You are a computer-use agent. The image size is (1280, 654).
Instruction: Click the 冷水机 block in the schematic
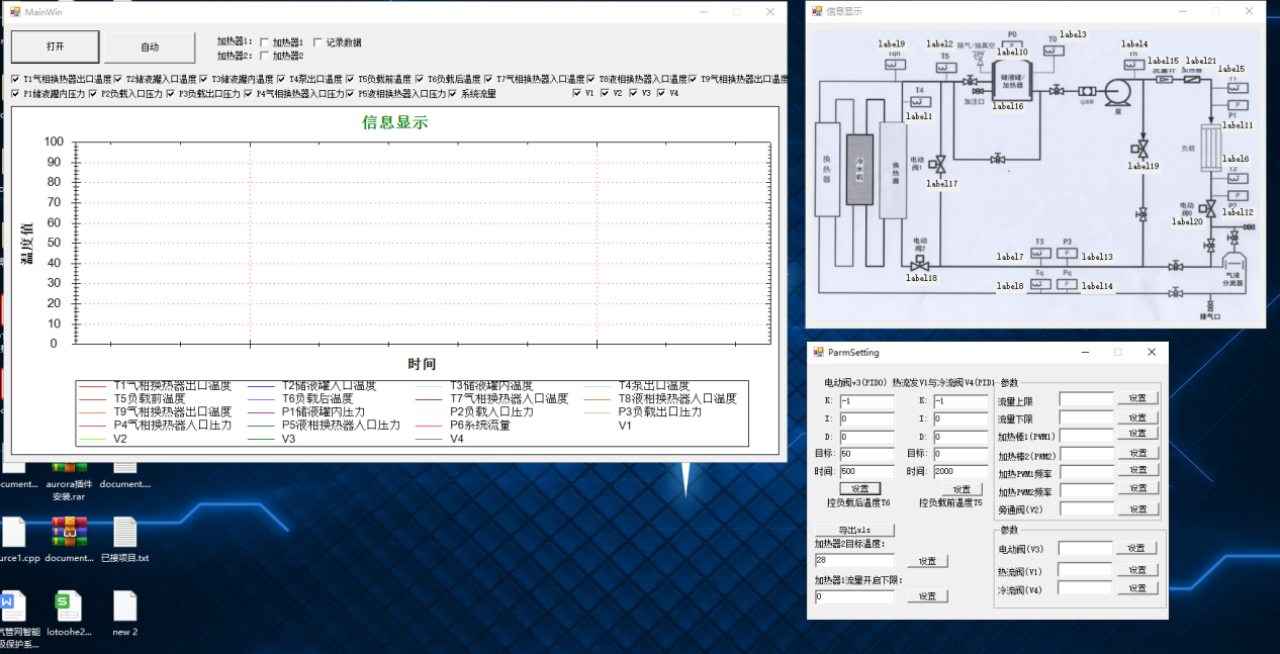[859, 170]
